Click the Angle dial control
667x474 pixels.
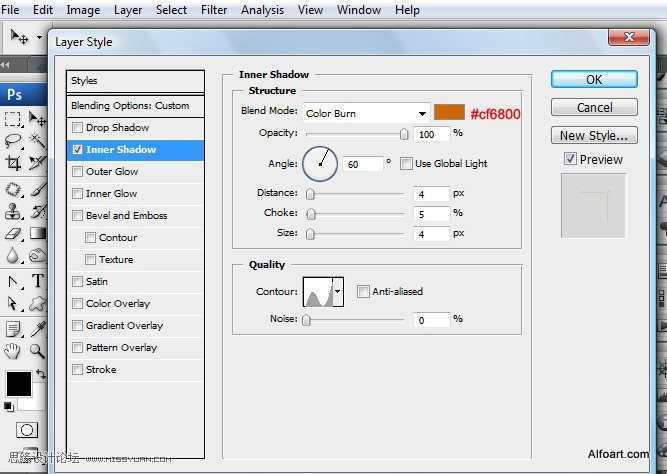tap(320, 164)
